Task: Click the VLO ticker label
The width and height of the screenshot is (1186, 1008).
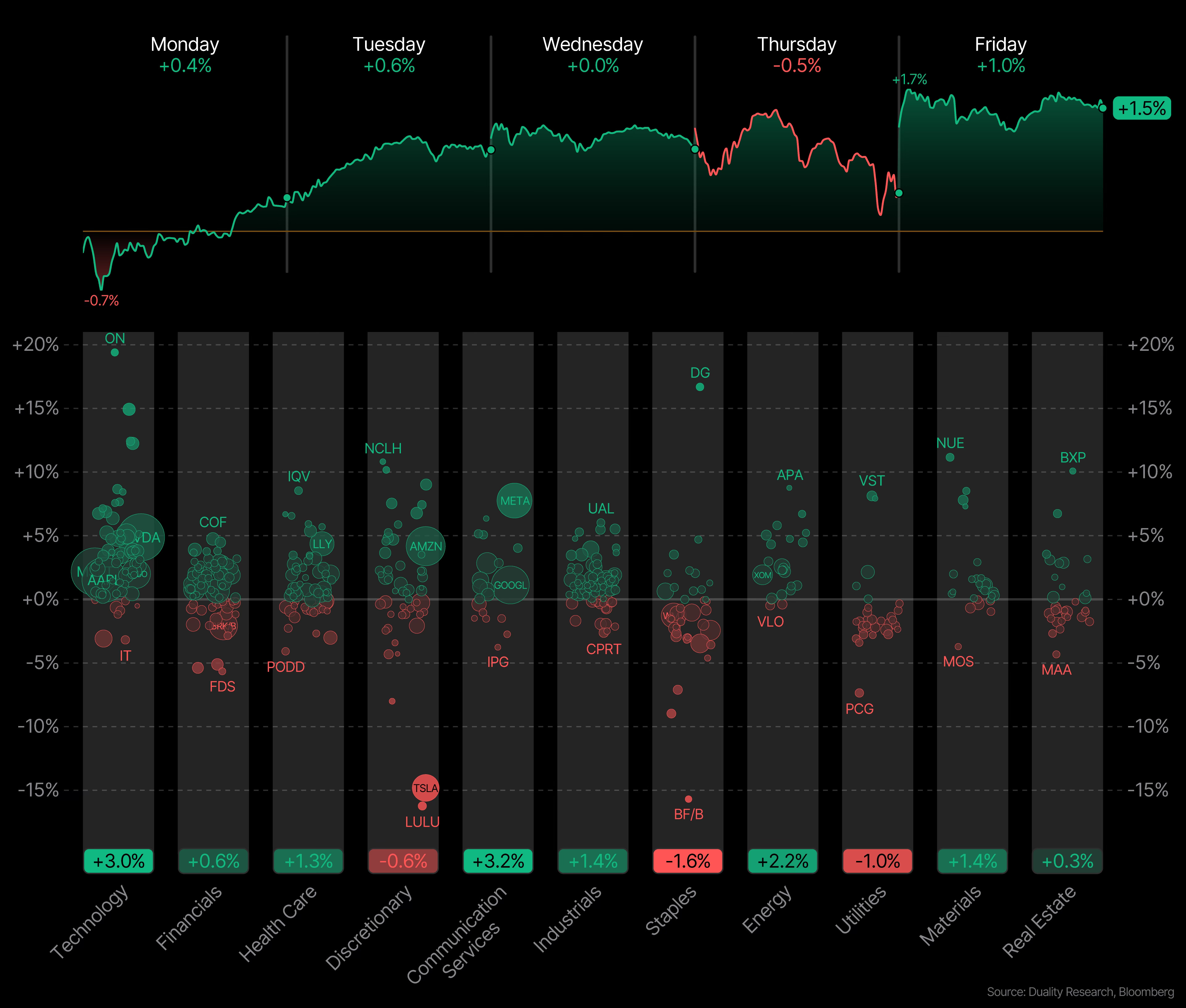Action: [770, 622]
